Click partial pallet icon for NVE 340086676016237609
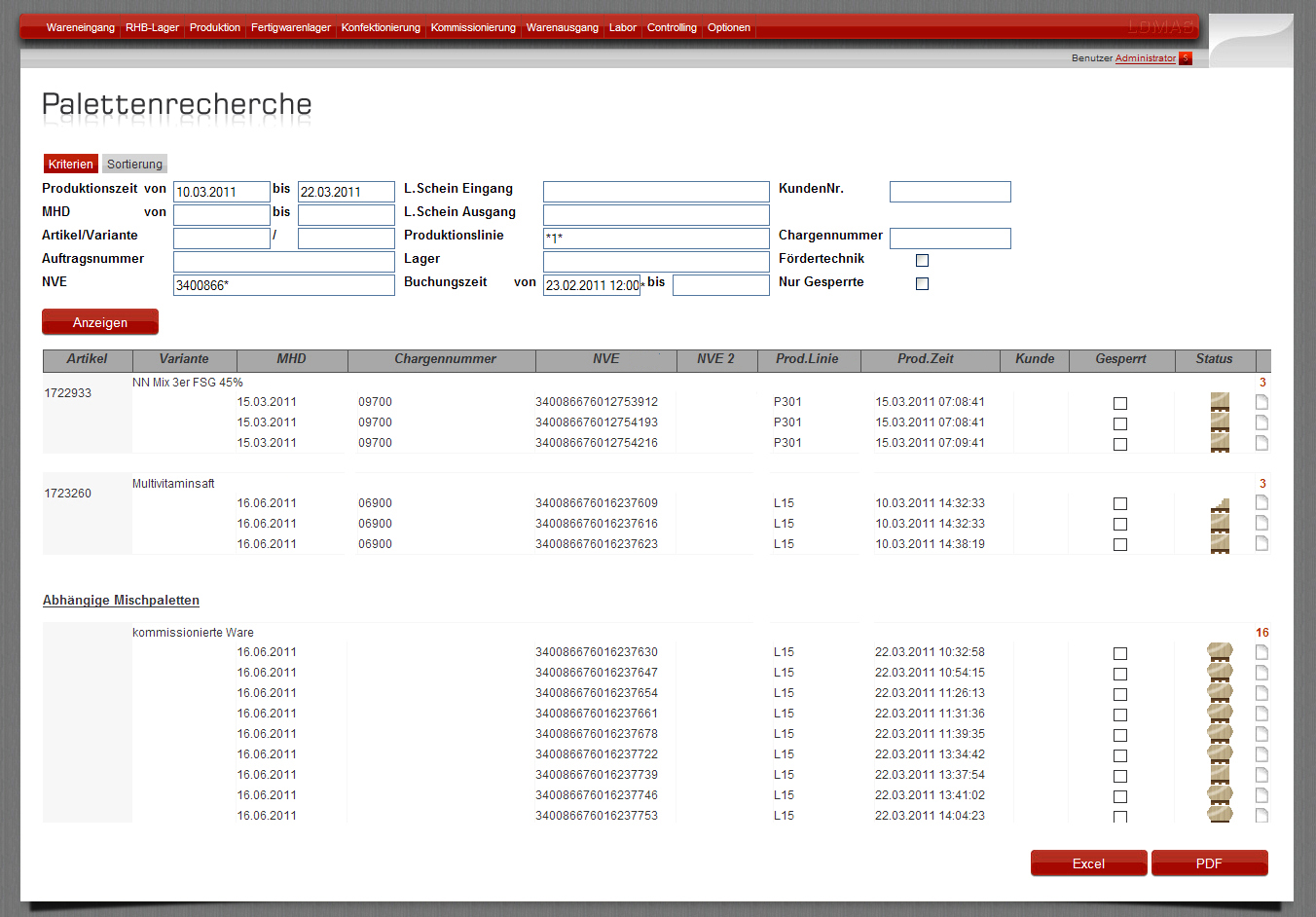 click(x=1220, y=504)
